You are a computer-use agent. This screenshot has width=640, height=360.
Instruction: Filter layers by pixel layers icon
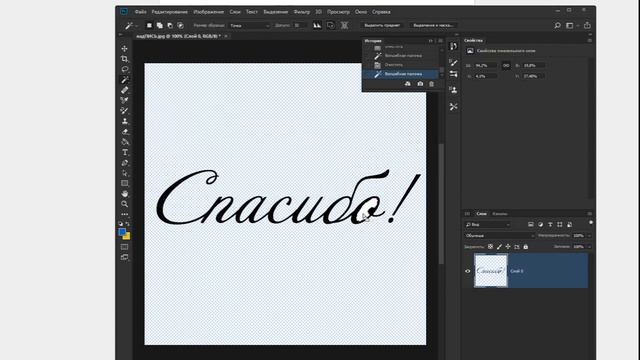click(531, 224)
